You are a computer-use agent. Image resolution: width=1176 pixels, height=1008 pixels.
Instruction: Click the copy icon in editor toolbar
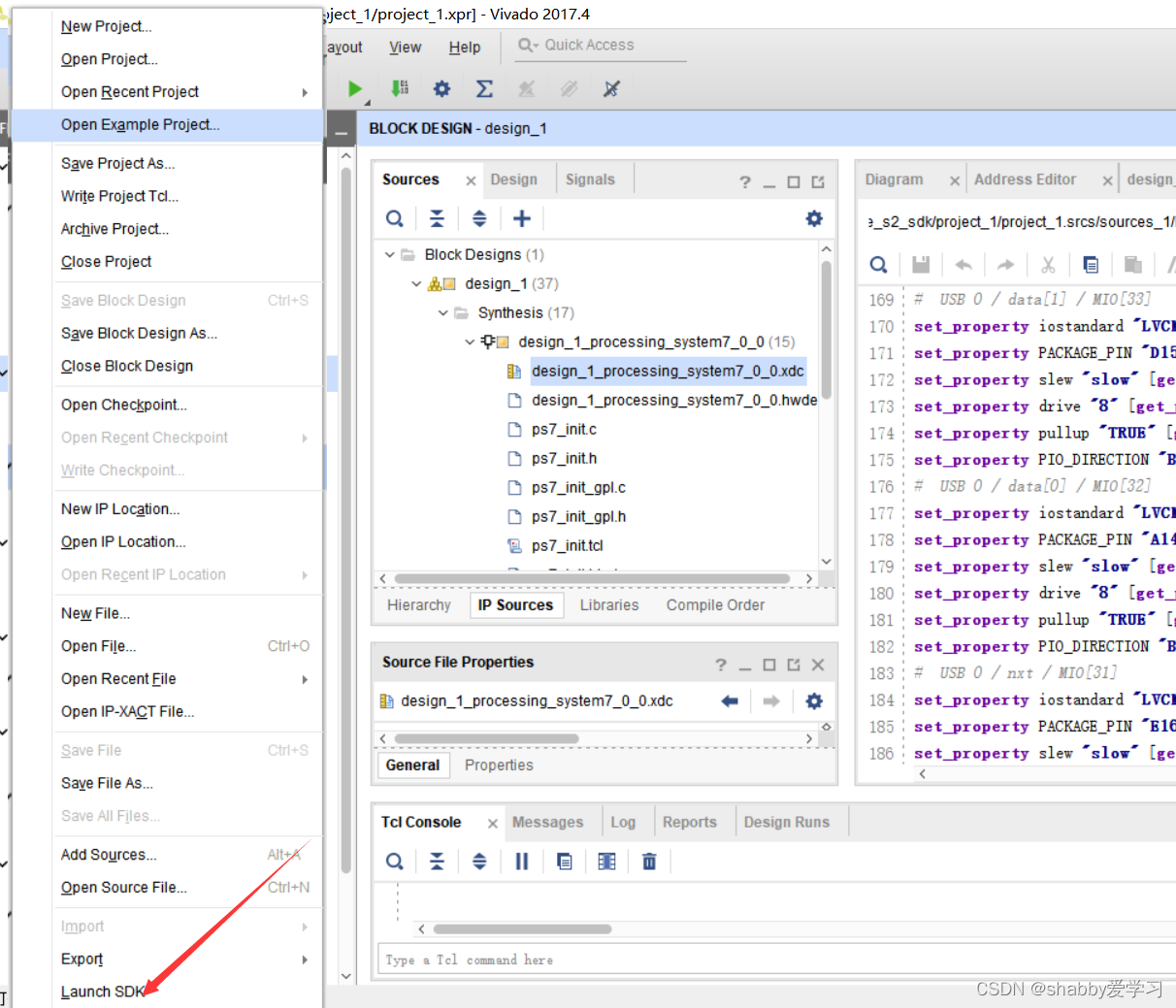(x=1091, y=265)
